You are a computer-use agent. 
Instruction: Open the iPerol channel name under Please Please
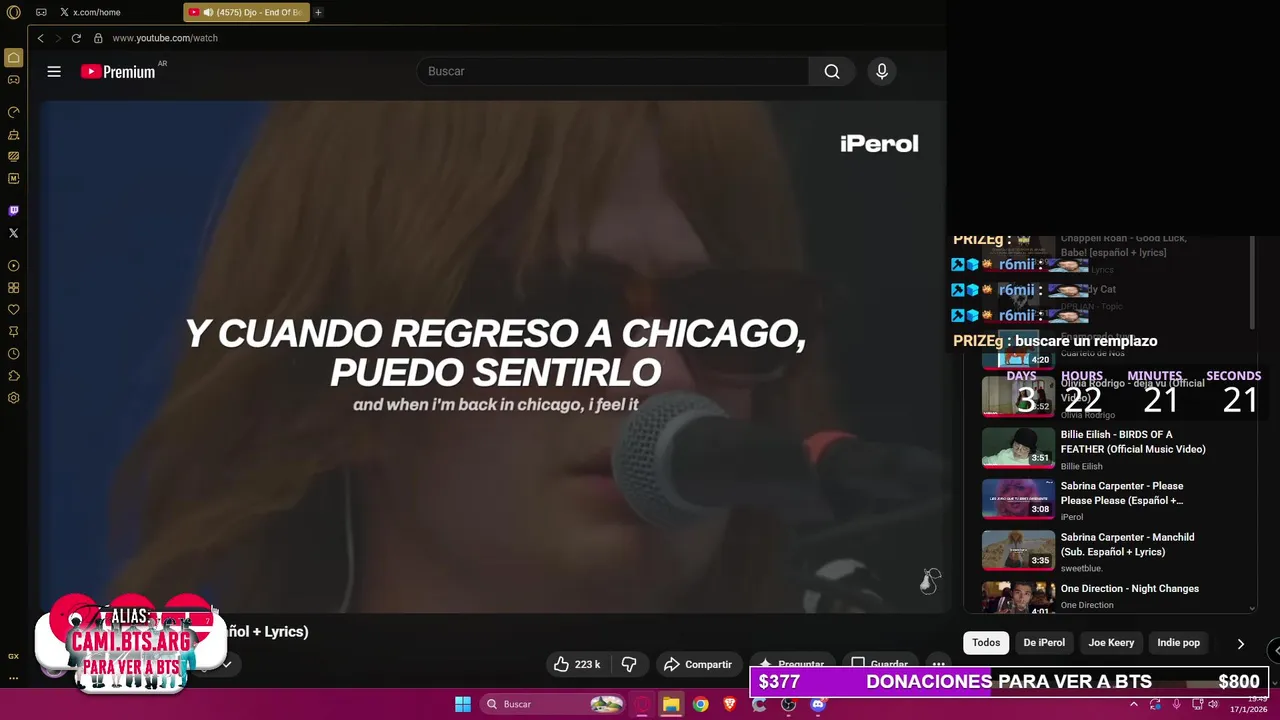click(x=1072, y=517)
